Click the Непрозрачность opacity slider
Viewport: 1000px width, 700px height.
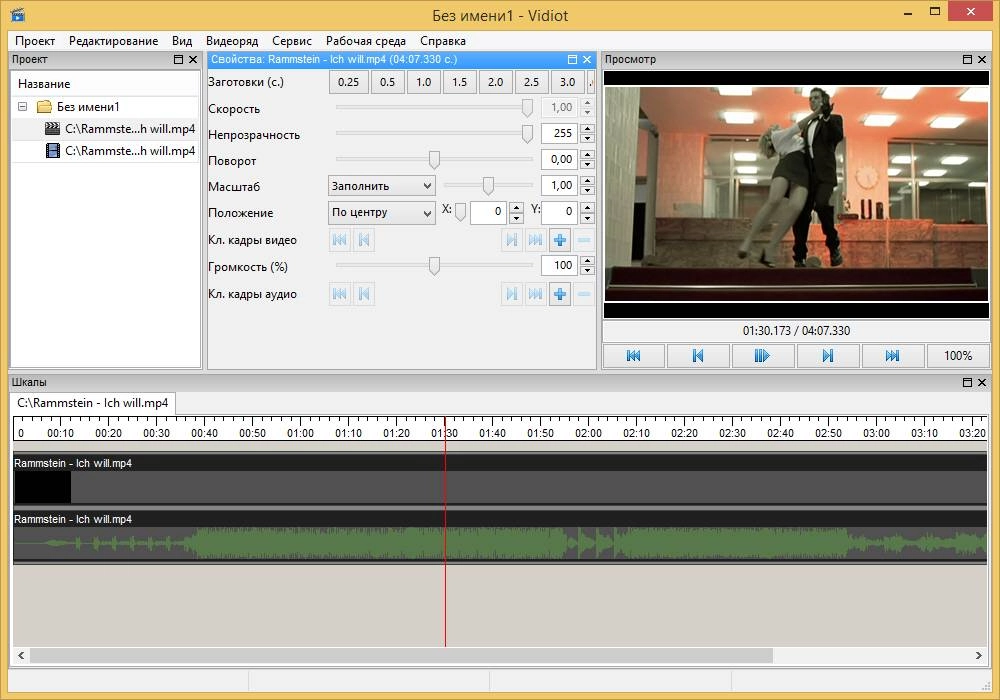434,133
